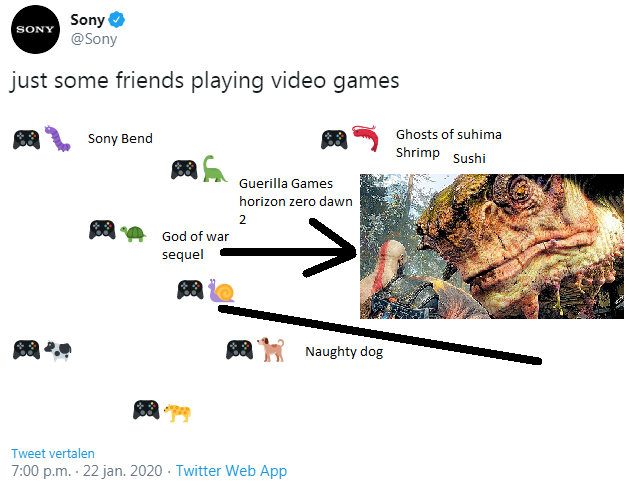Click the cow emoji
The height and width of the screenshot is (486, 633).
pos(58,350)
